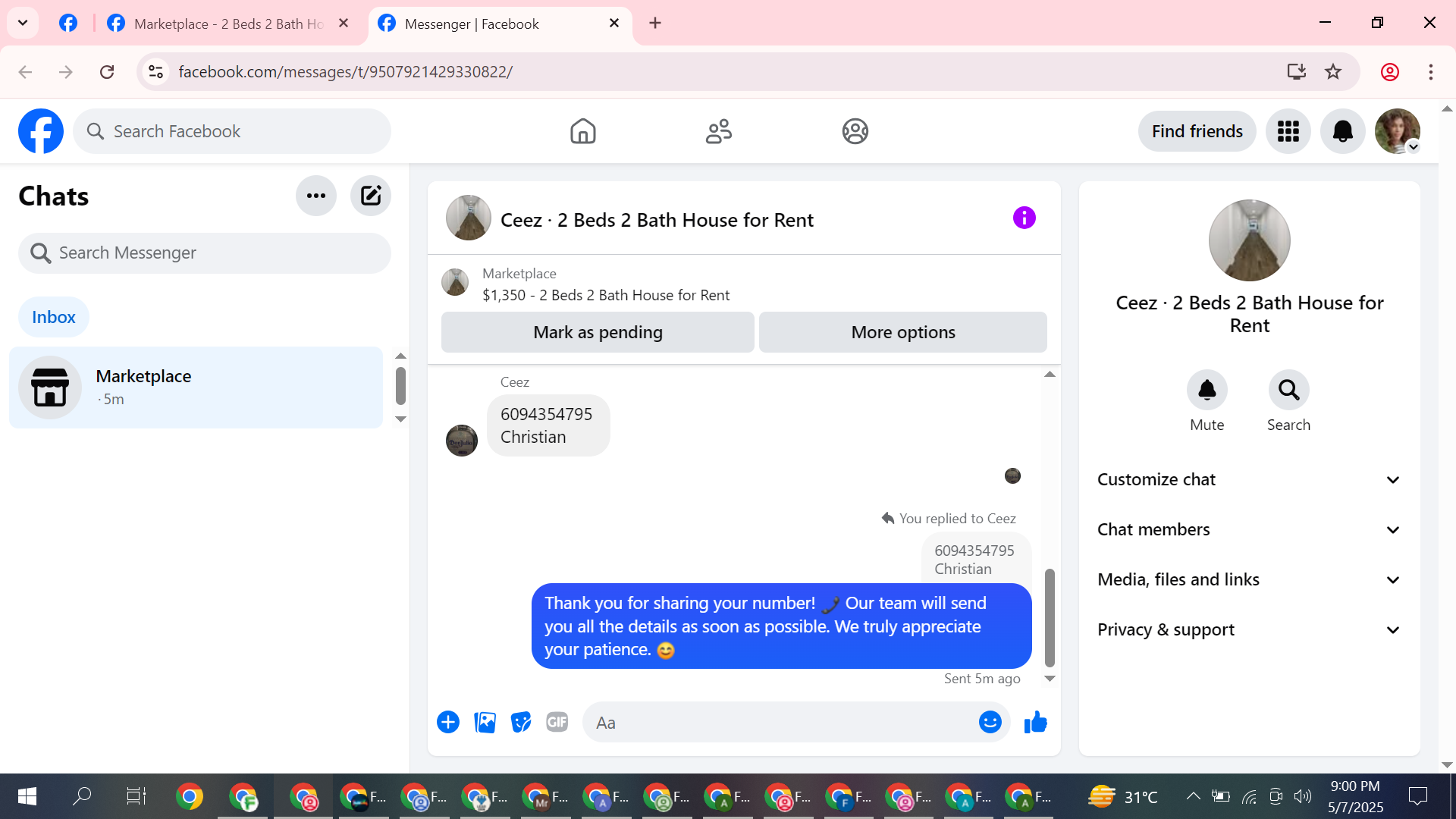The width and height of the screenshot is (1456, 819).
Task: Open emoji picker in message field
Action: click(x=990, y=722)
